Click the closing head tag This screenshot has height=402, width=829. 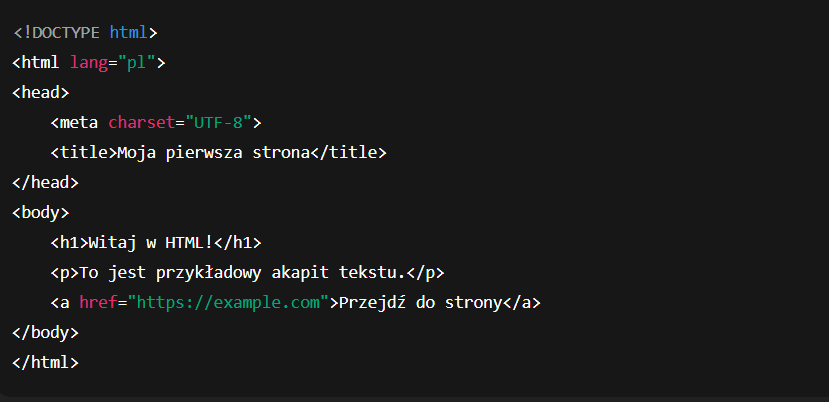tap(45, 182)
